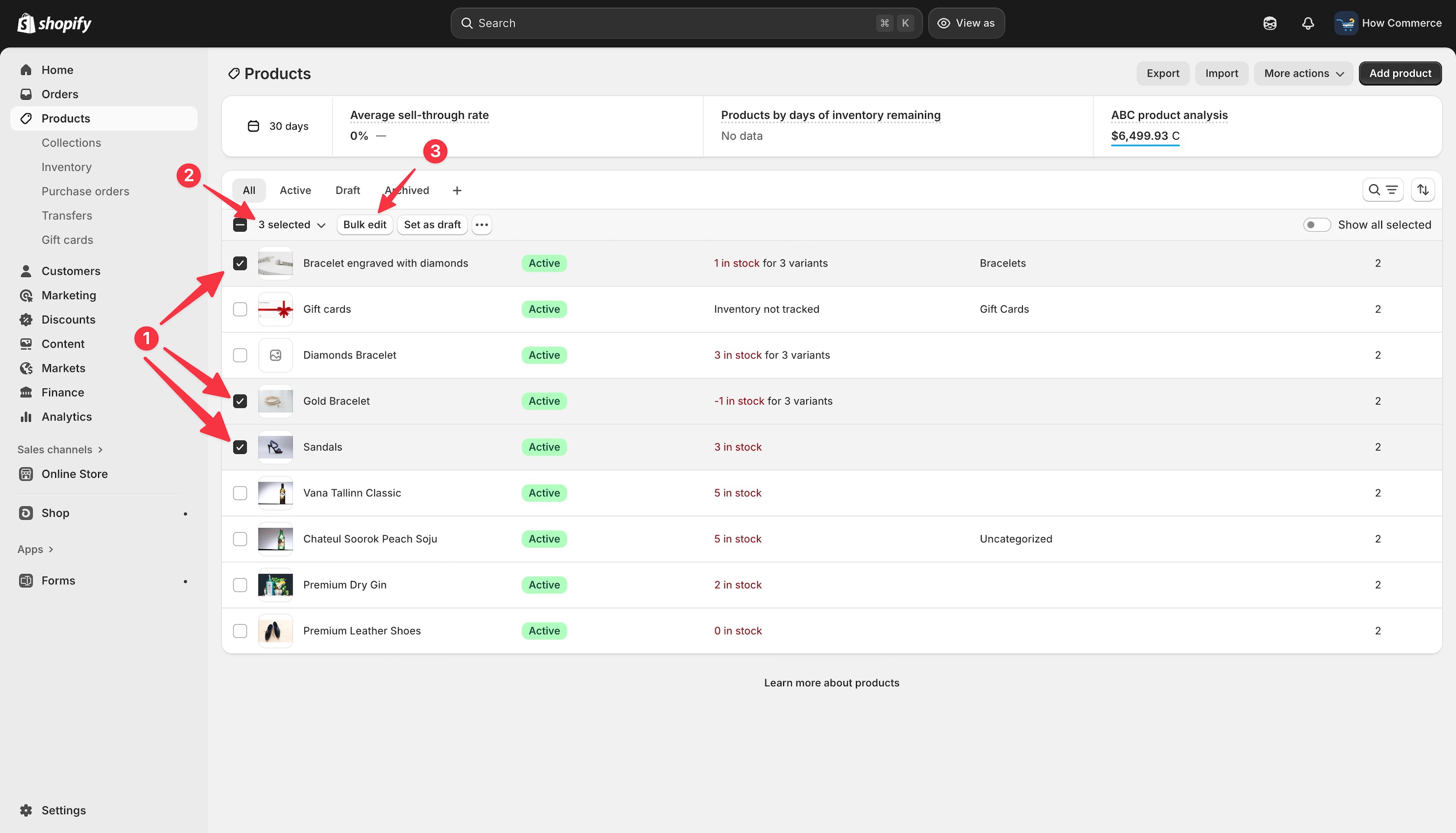The width and height of the screenshot is (1456, 833).
Task: Expand the 3 selected dropdown
Action: (x=292, y=225)
